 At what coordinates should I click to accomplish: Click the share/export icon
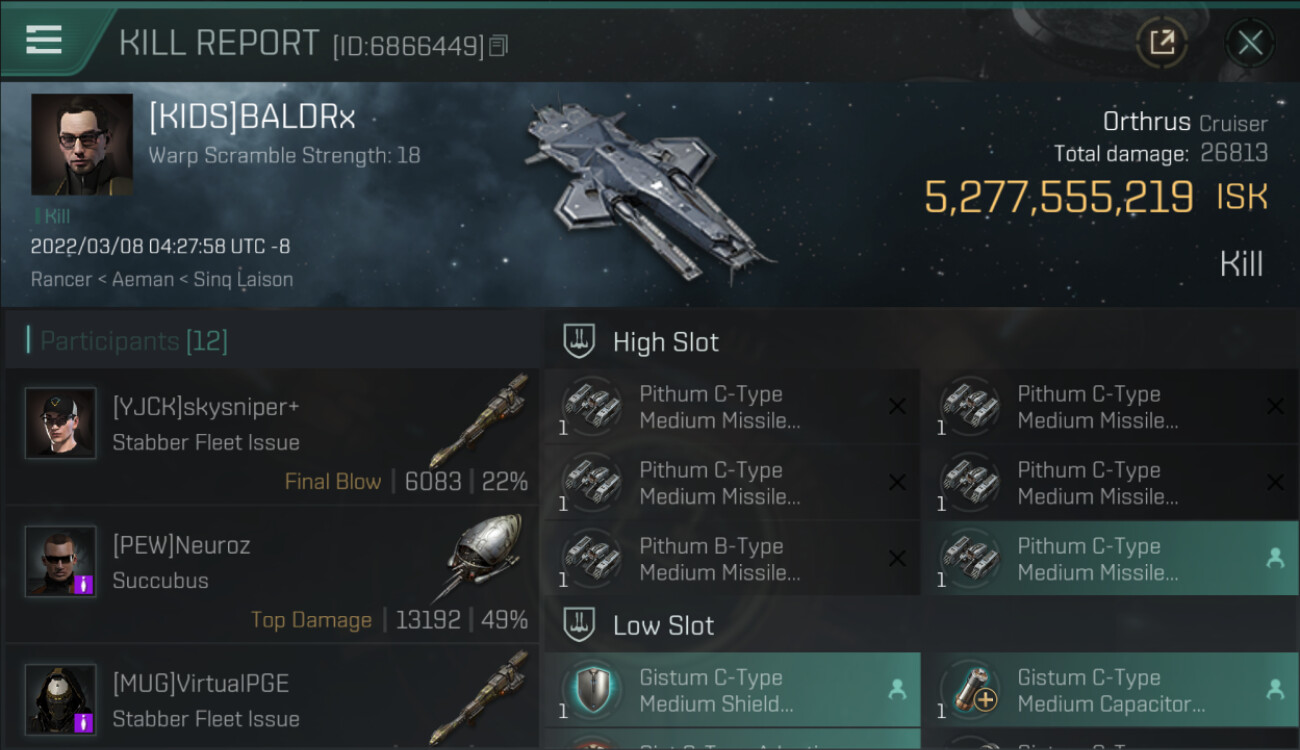click(x=1162, y=42)
